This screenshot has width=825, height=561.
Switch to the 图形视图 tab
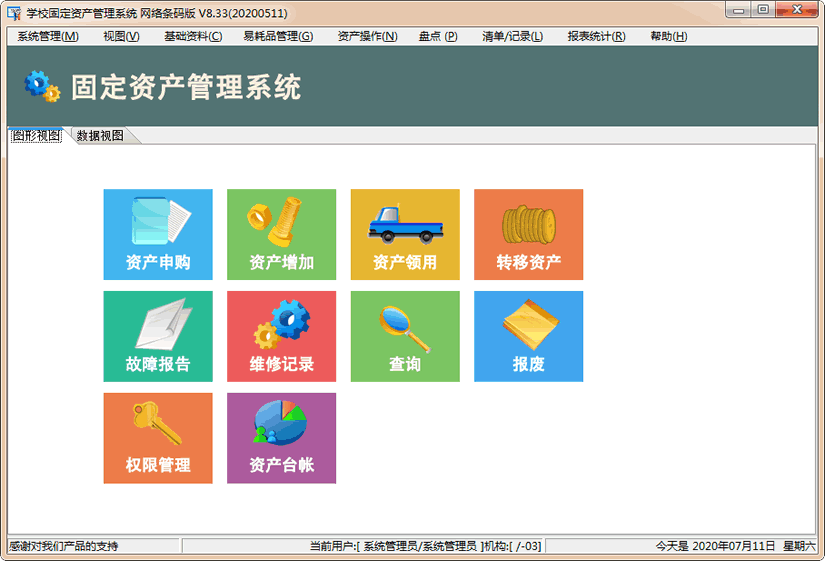(x=36, y=136)
